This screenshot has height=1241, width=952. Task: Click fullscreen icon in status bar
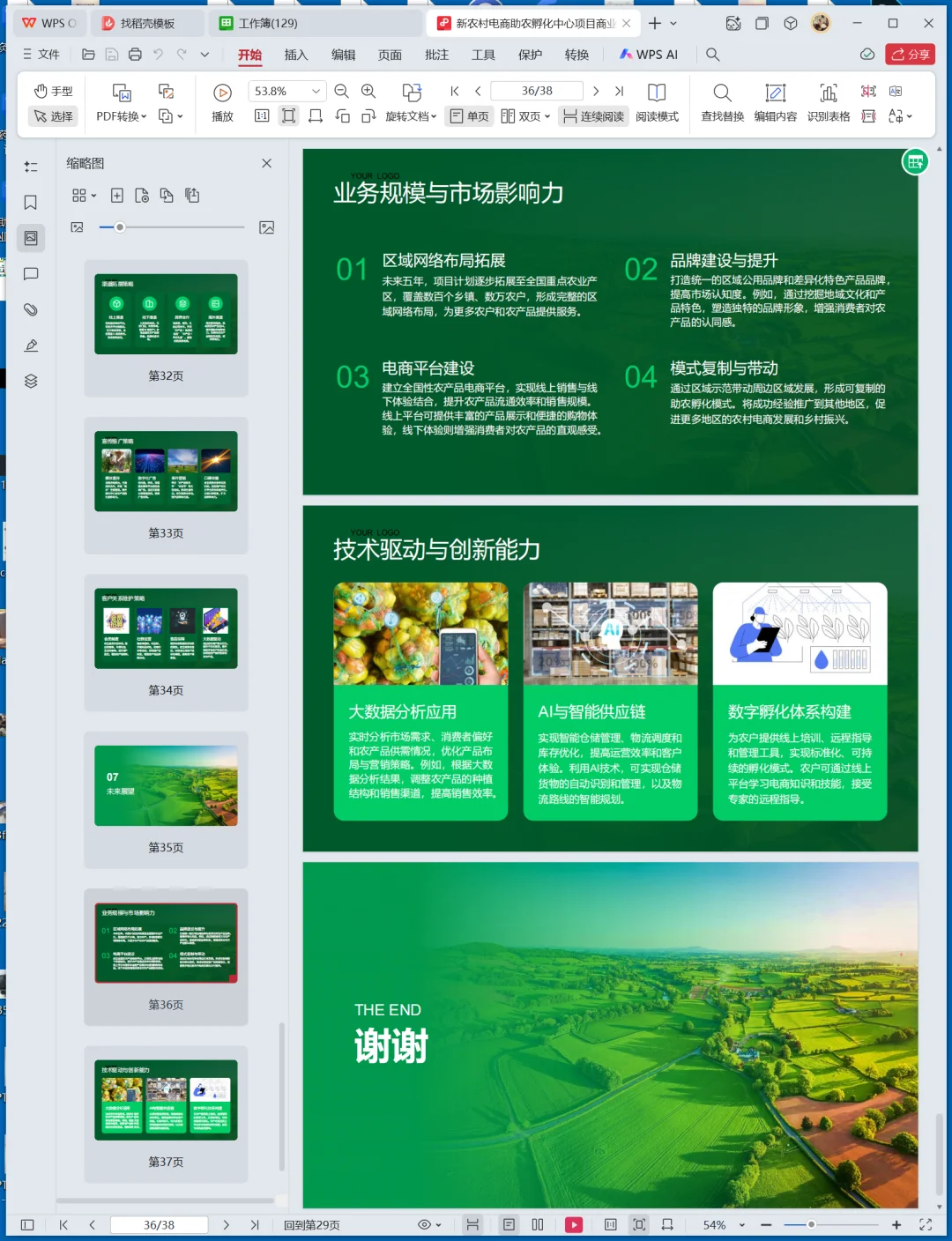pyautogui.click(x=926, y=1225)
